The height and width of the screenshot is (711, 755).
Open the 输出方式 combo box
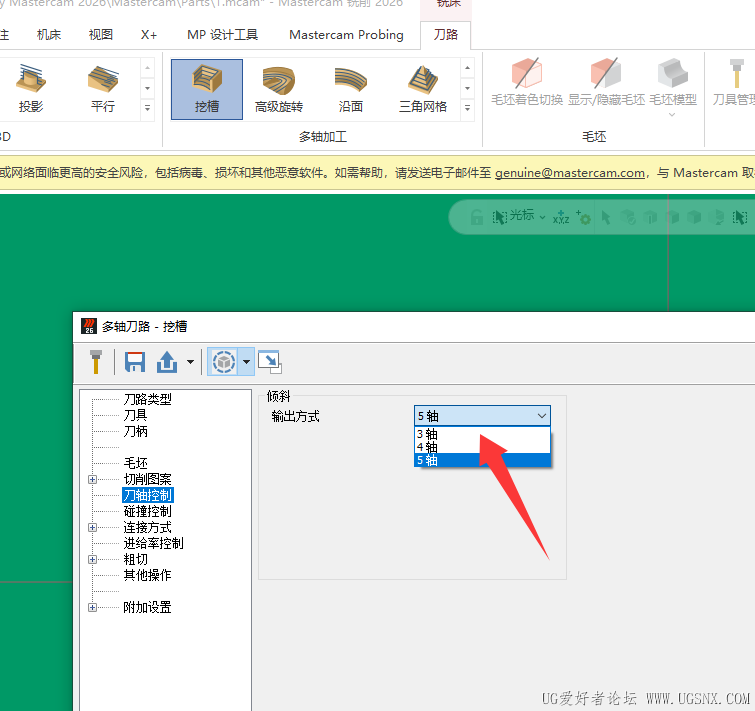point(482,415)
